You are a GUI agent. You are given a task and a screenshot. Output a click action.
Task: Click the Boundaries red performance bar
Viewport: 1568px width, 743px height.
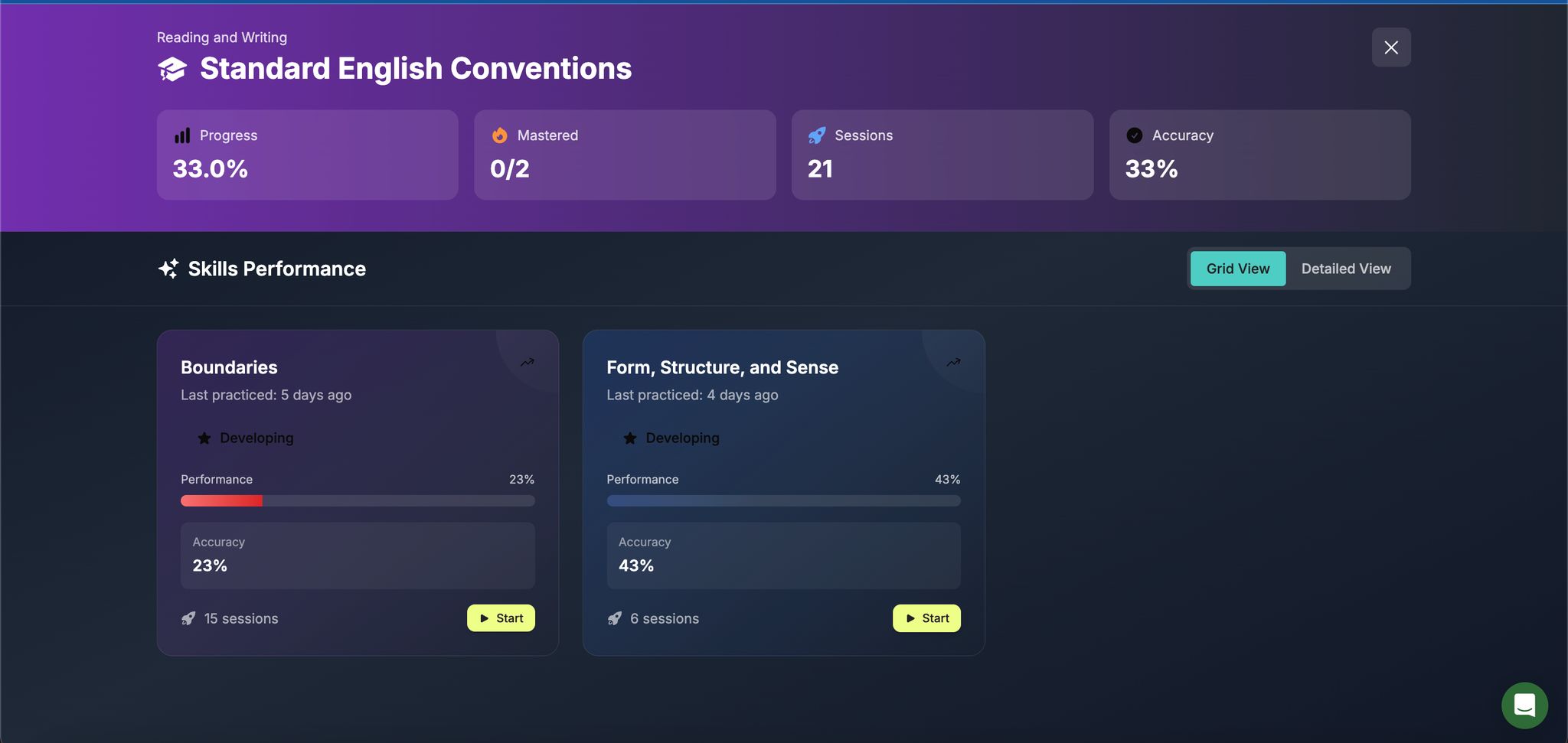coord(222,501)
